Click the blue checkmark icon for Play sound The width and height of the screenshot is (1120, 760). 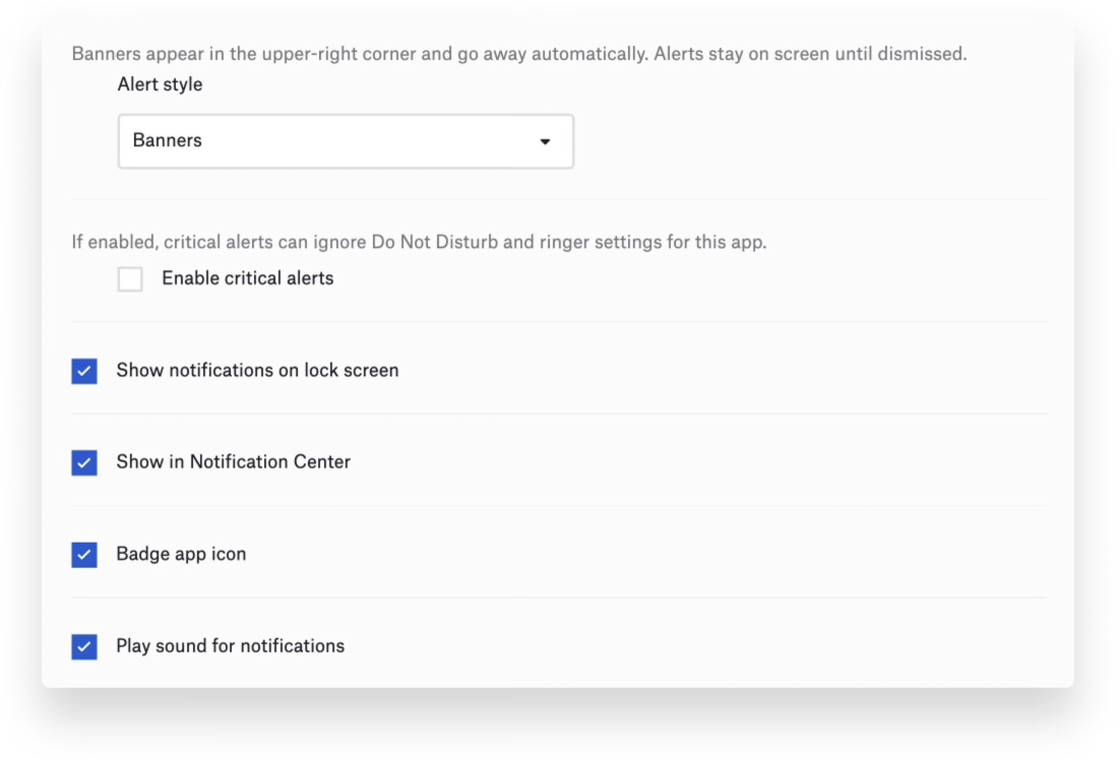coord(85,647)
